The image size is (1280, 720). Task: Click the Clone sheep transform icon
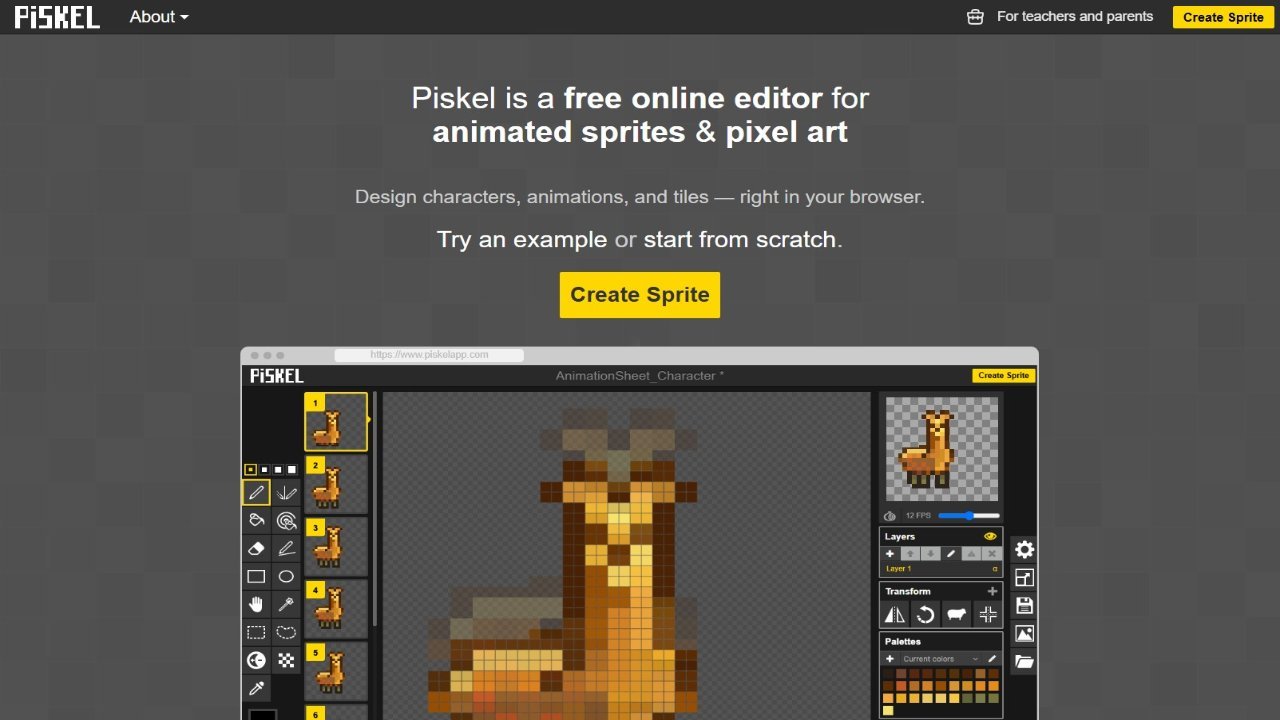pyautogui.click(x=957, y=614)
